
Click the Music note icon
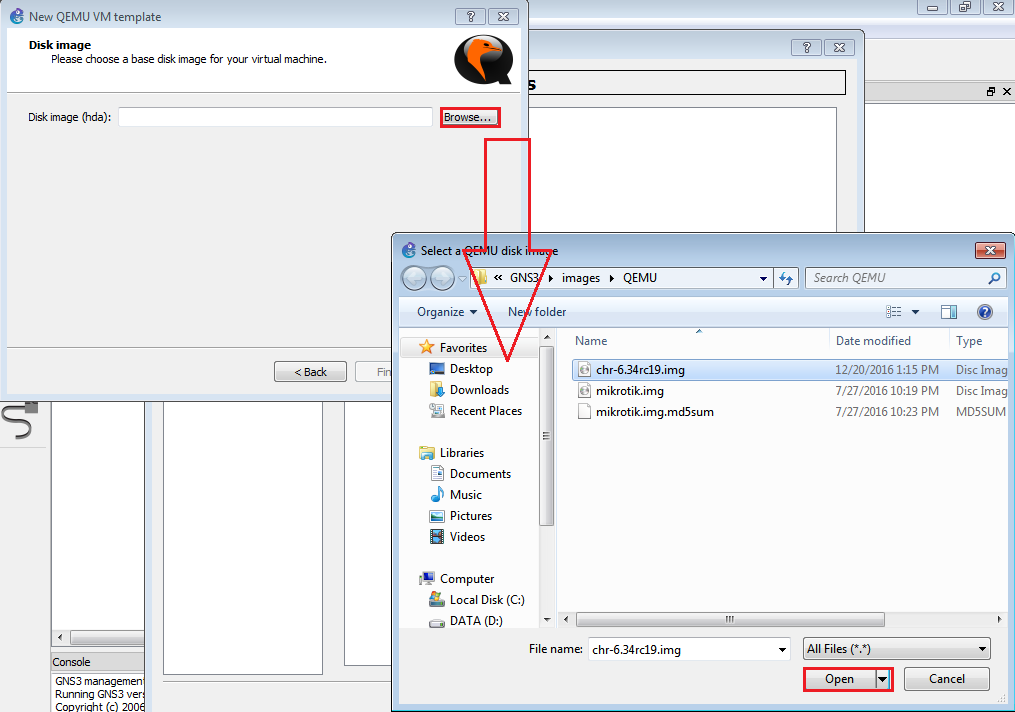pos(437,495)
